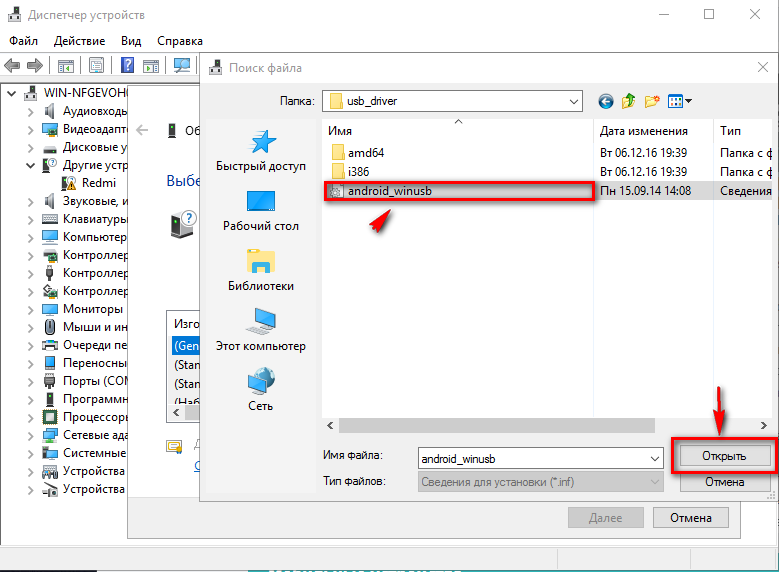Collapse the Другие устройства node
Viewport: 779px width, 572px height.
(30, 165)
